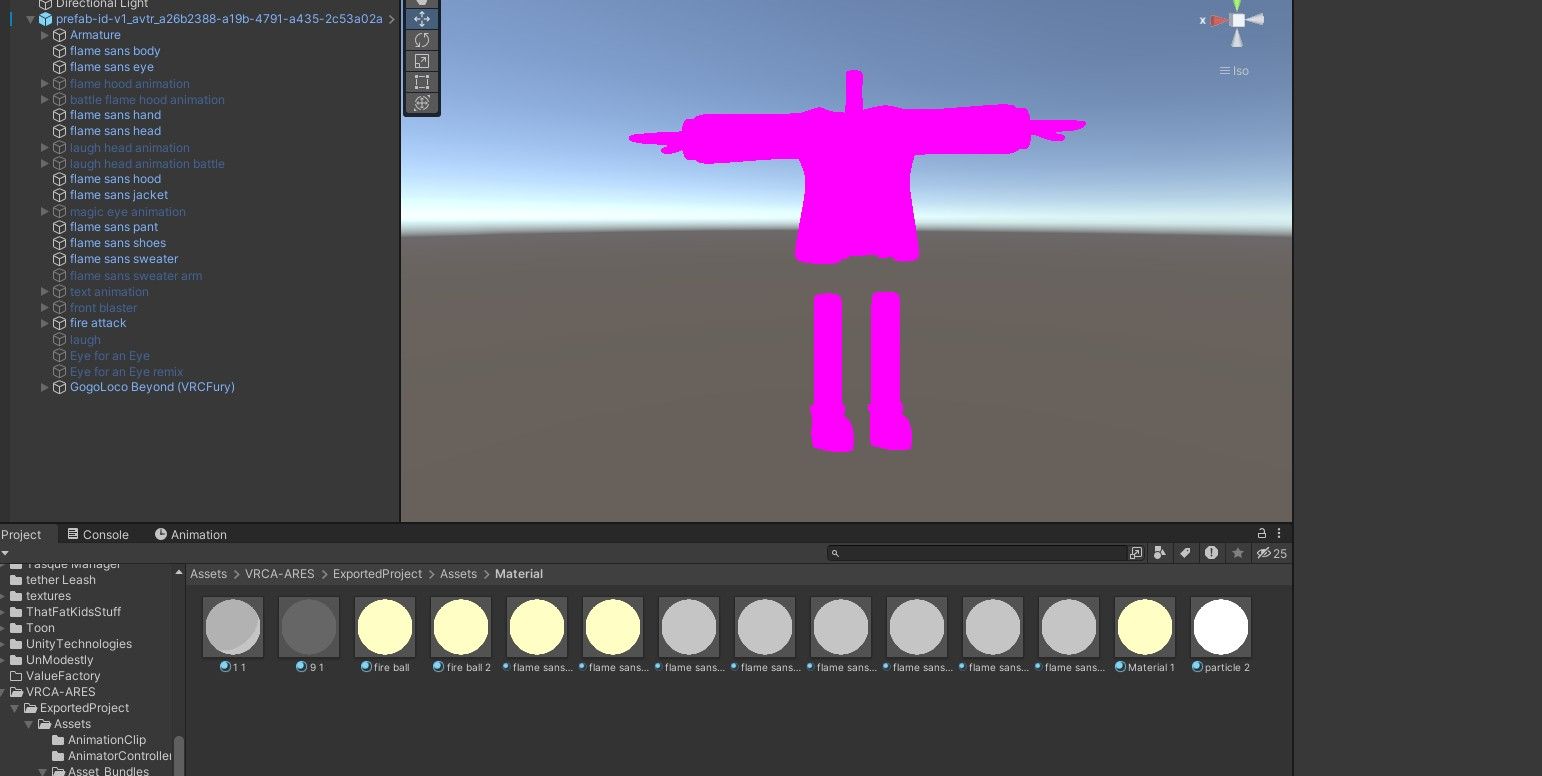1542x776 pixels.
Task: Click the ValueFactory folder icon
Action: point(16,676)
